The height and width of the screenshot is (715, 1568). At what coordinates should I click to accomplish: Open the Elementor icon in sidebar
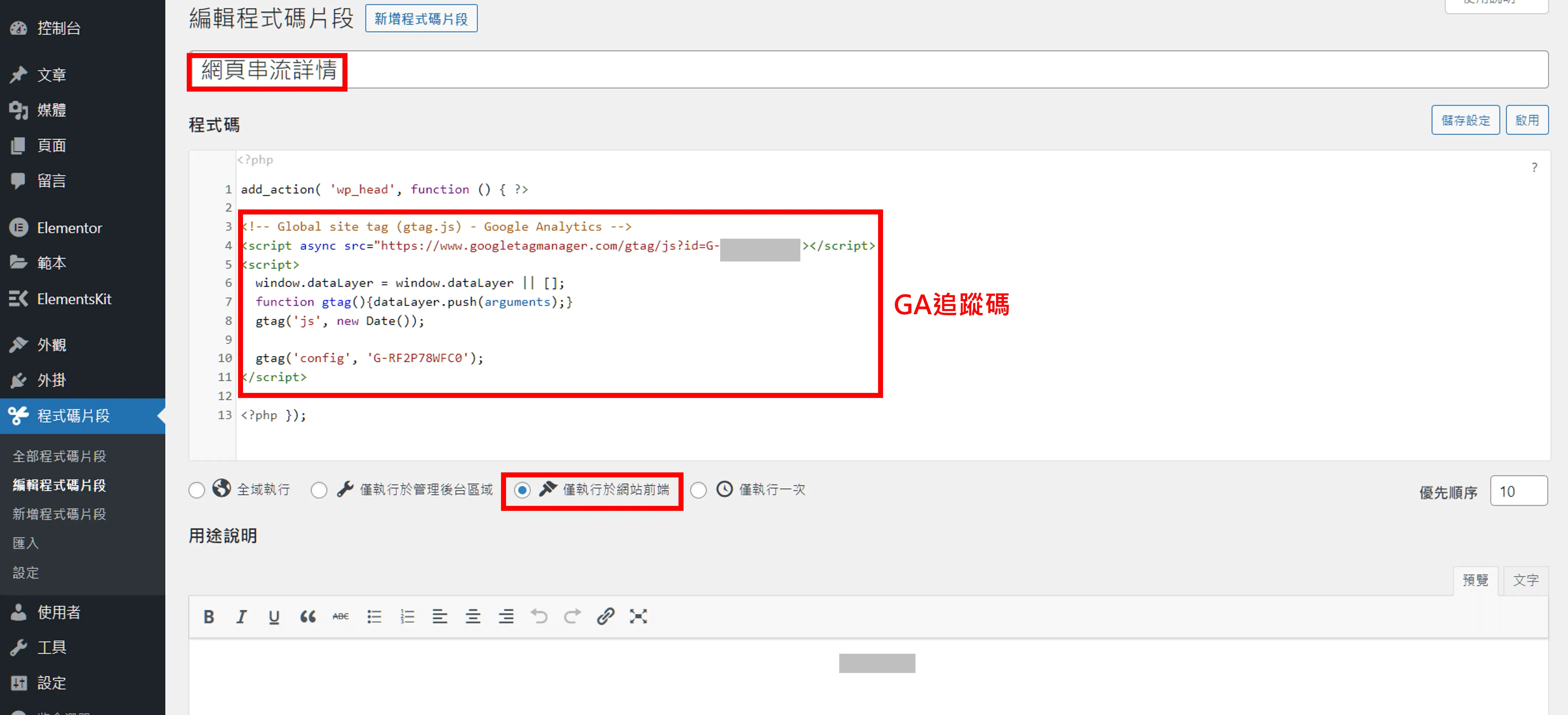[x=19, y=228]
